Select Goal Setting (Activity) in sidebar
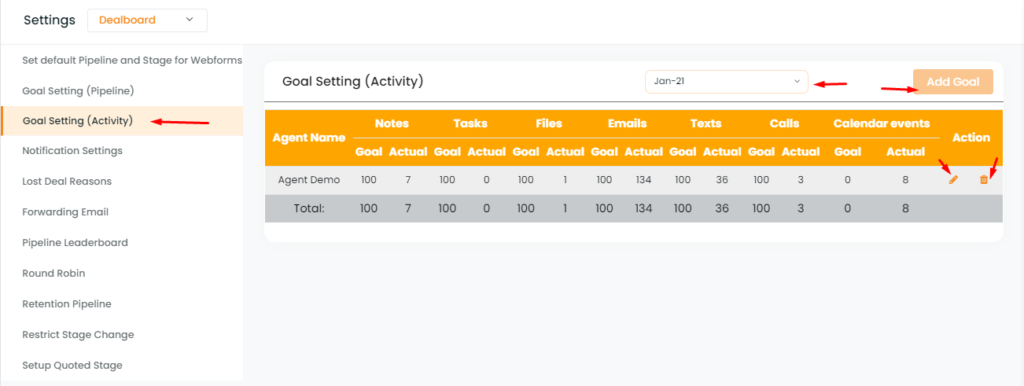Screen dimensions: 1024x386 tap(78, 121)
